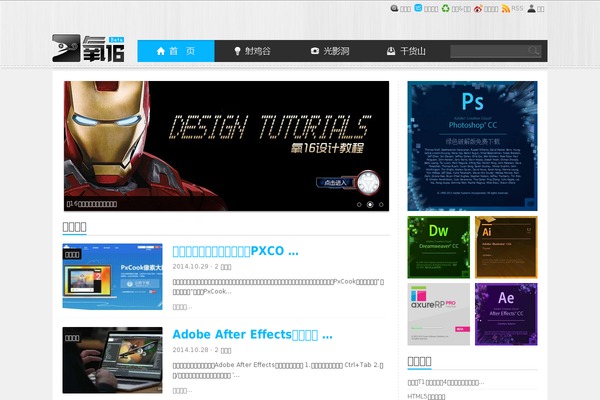
Task: Click the camera icon beside 光影洞
Action: (x=315, y=51)
